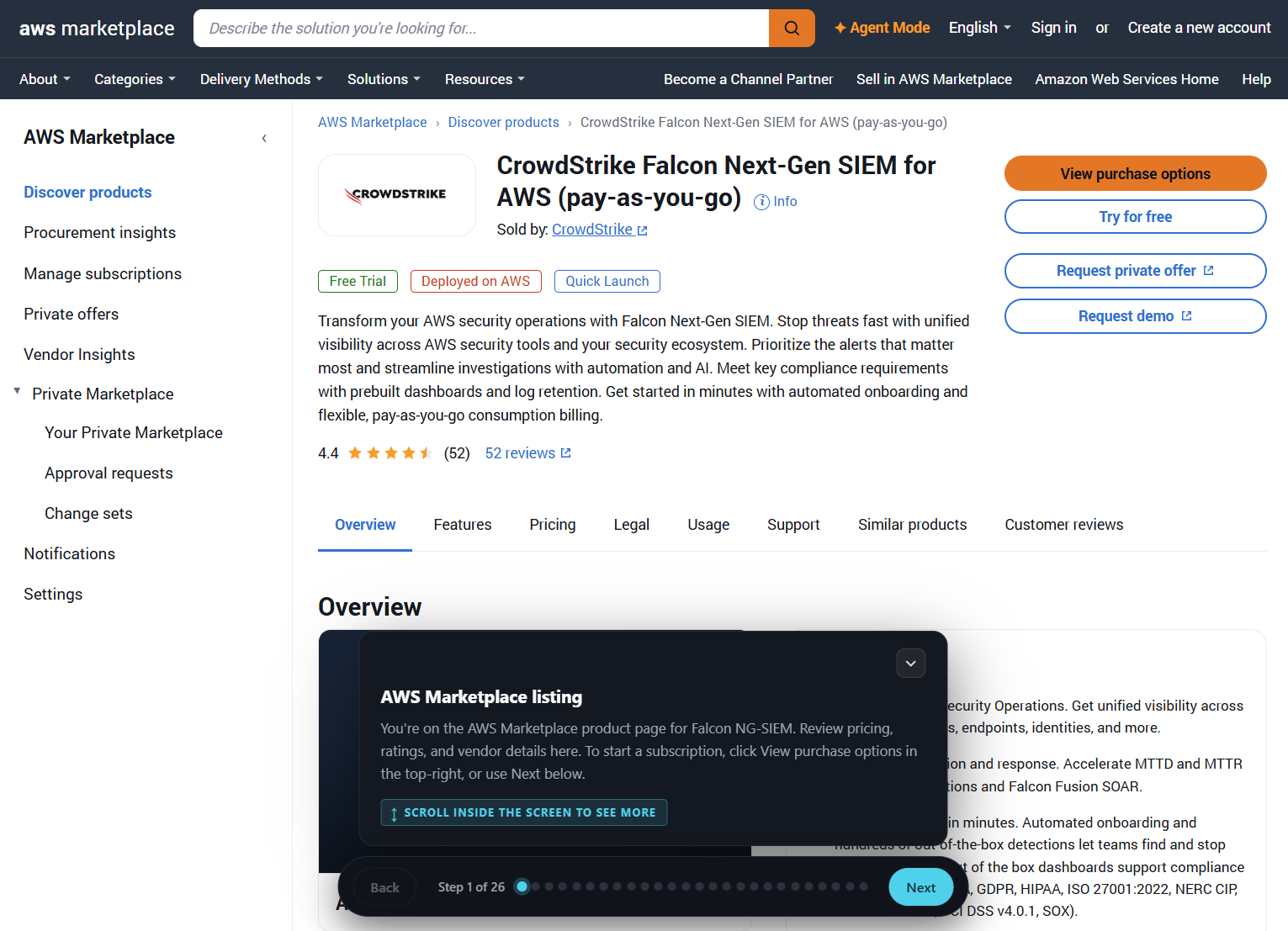Collapse the Private Marketplace tree section
Viewport: 1288px width, 931px height.
click(x=17, y=391)
